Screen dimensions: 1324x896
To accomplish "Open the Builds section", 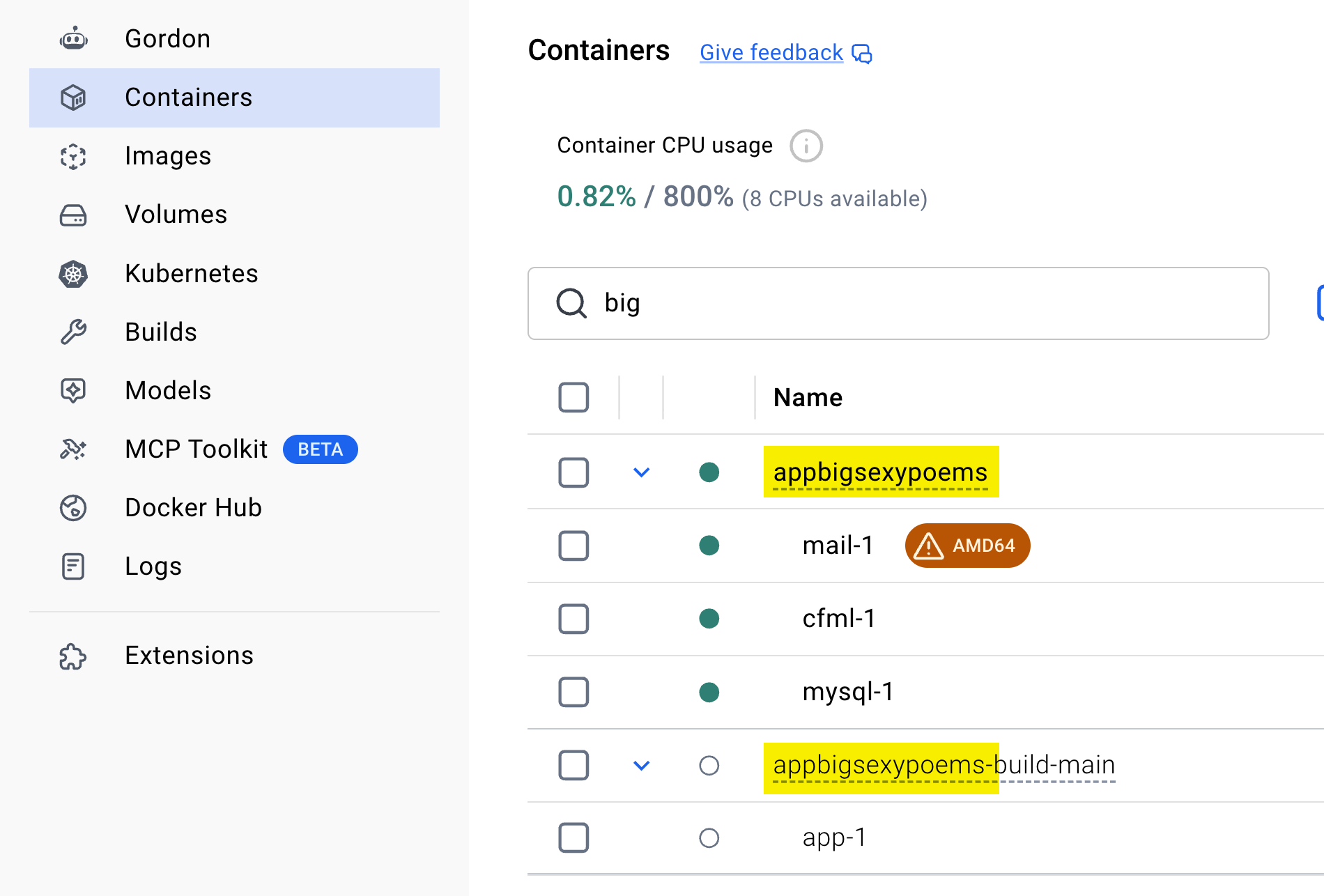I will [x=234, y=332].
